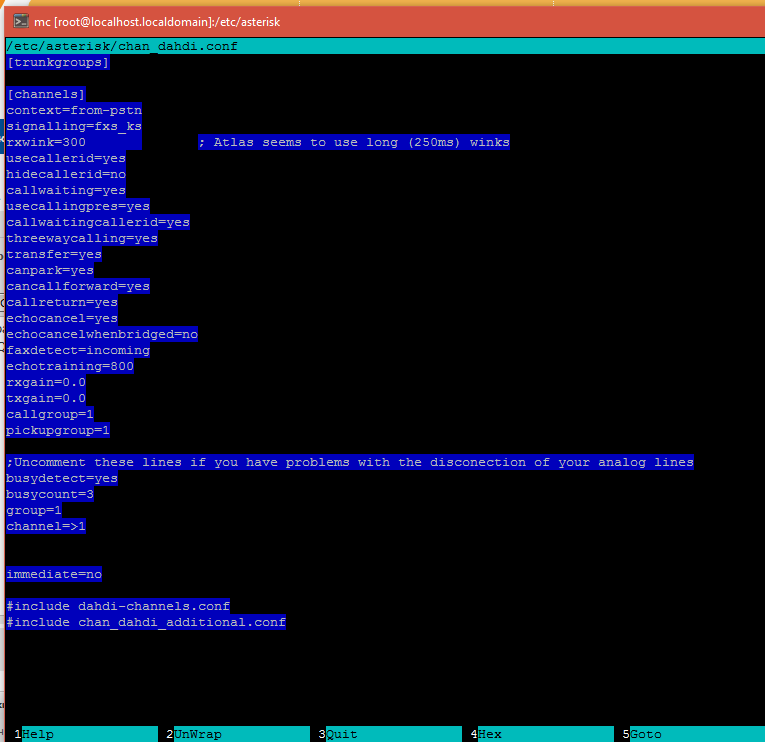Click the busydetect=yes line
765x742 pixels.
pyautogui.click(x=62, y=479)
